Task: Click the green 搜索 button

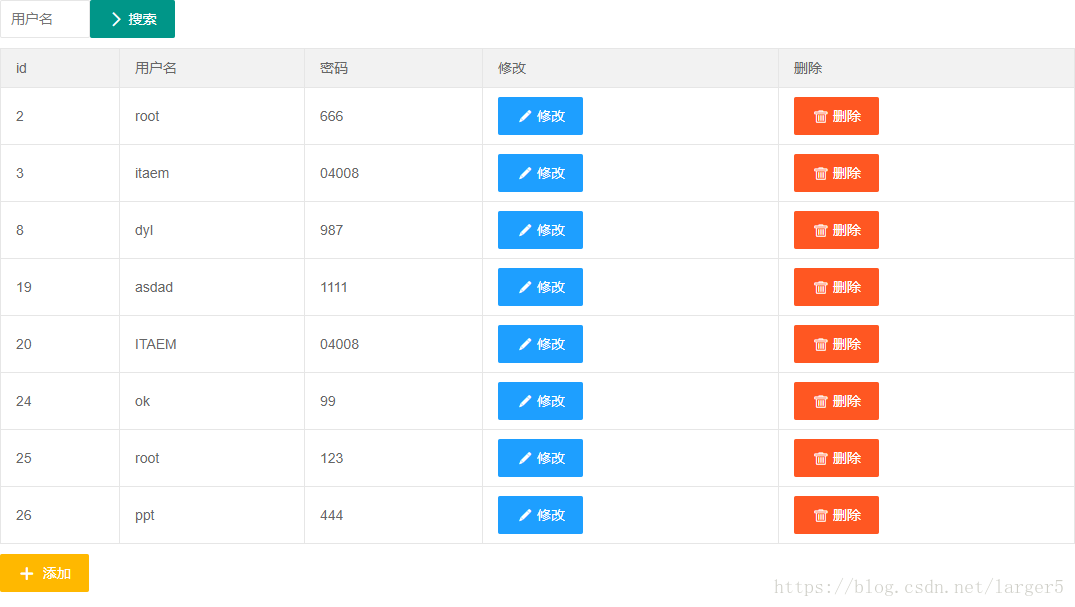Action: click(132, 19)
